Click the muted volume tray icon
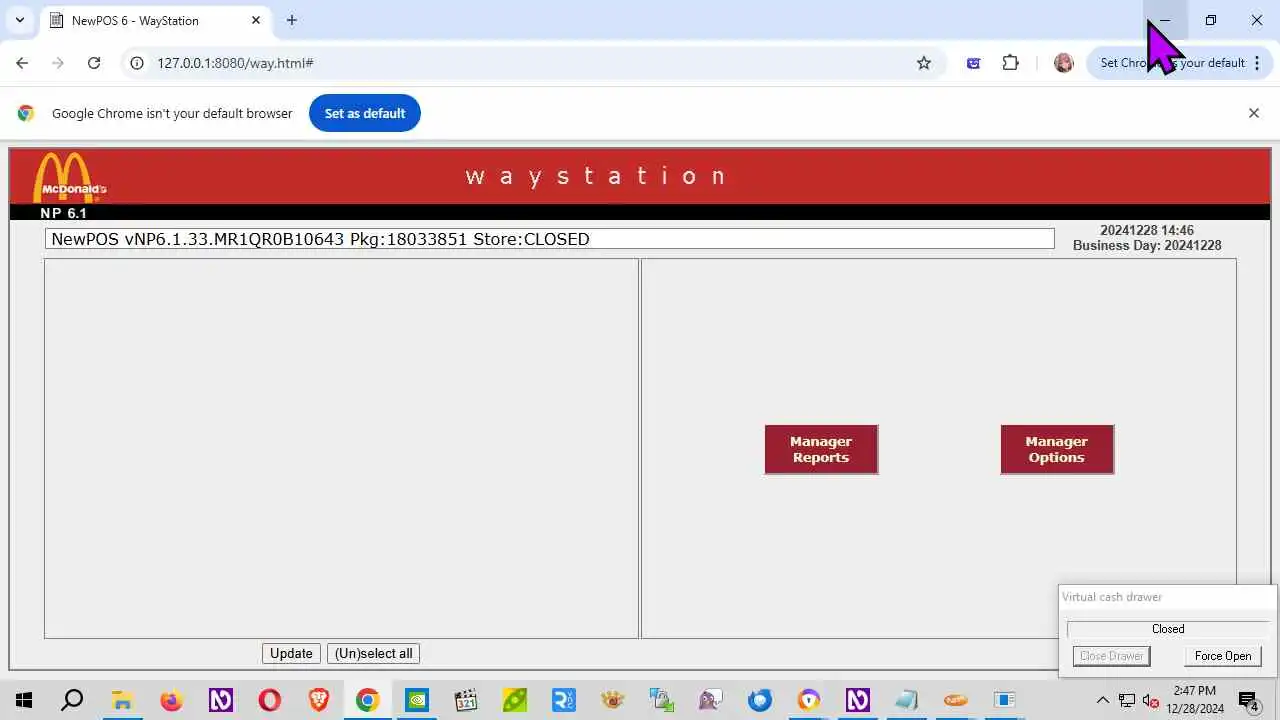This screenshot has height=720, width=1280. [x=1151, y=700]
